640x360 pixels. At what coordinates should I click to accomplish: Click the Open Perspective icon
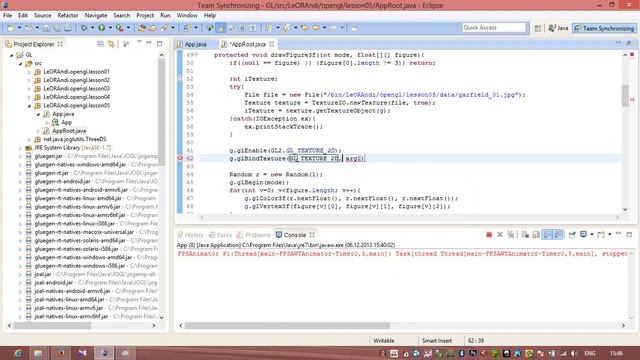click(x=538, y=28)
